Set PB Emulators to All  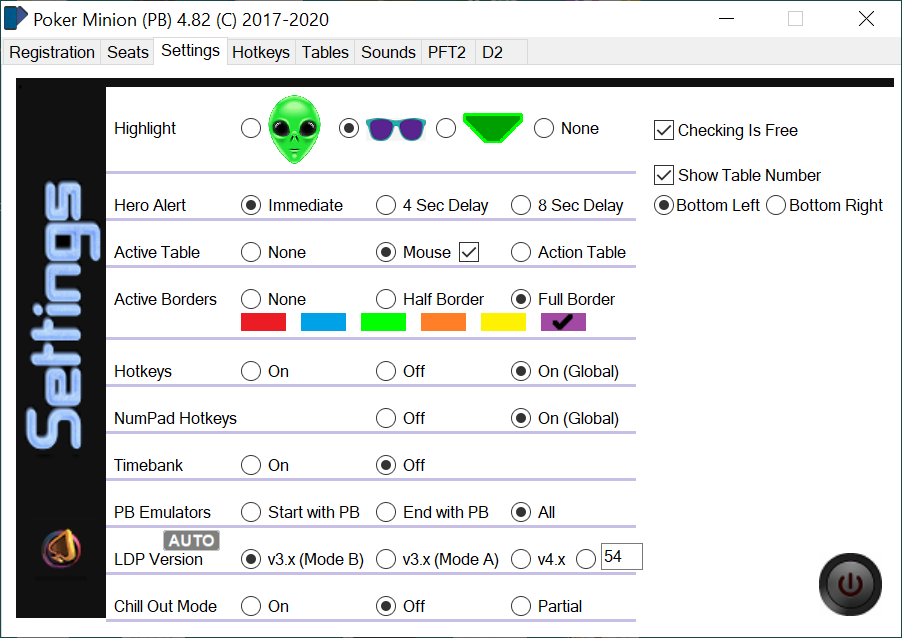[521, 512]
